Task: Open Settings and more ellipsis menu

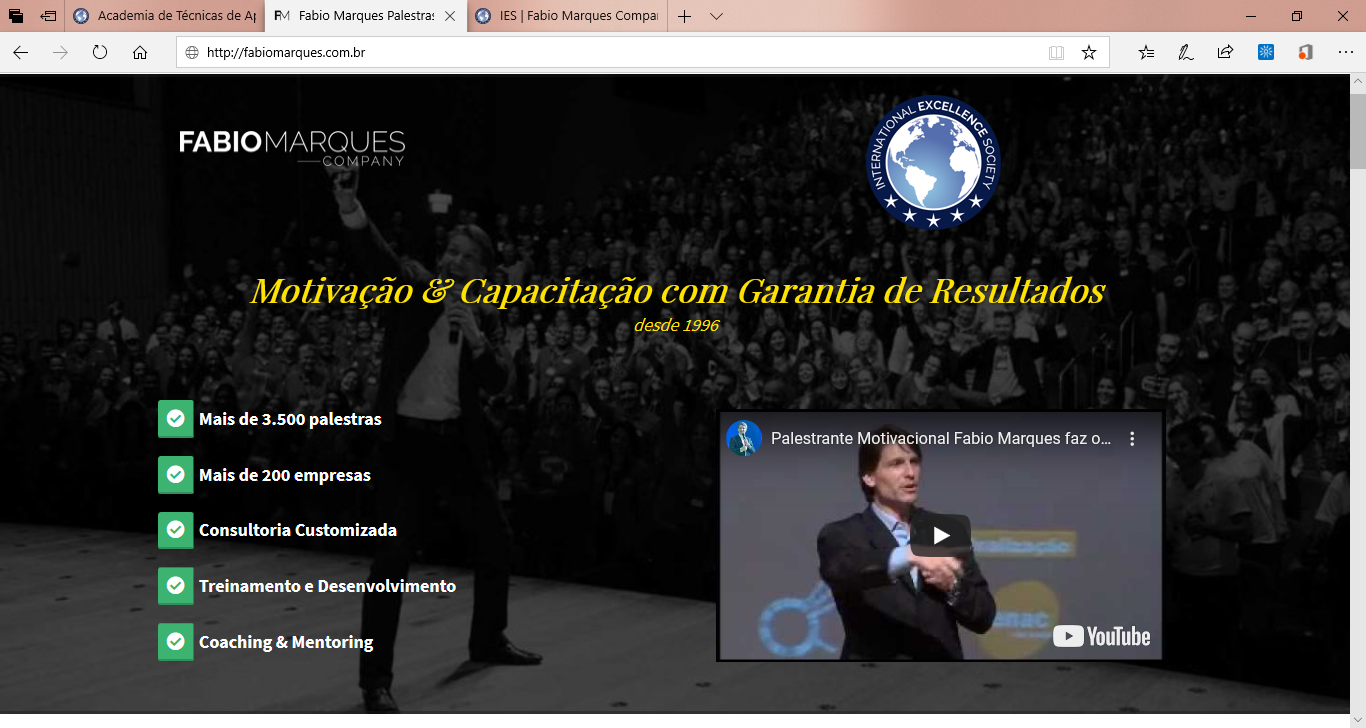Action: point(1343,53)
